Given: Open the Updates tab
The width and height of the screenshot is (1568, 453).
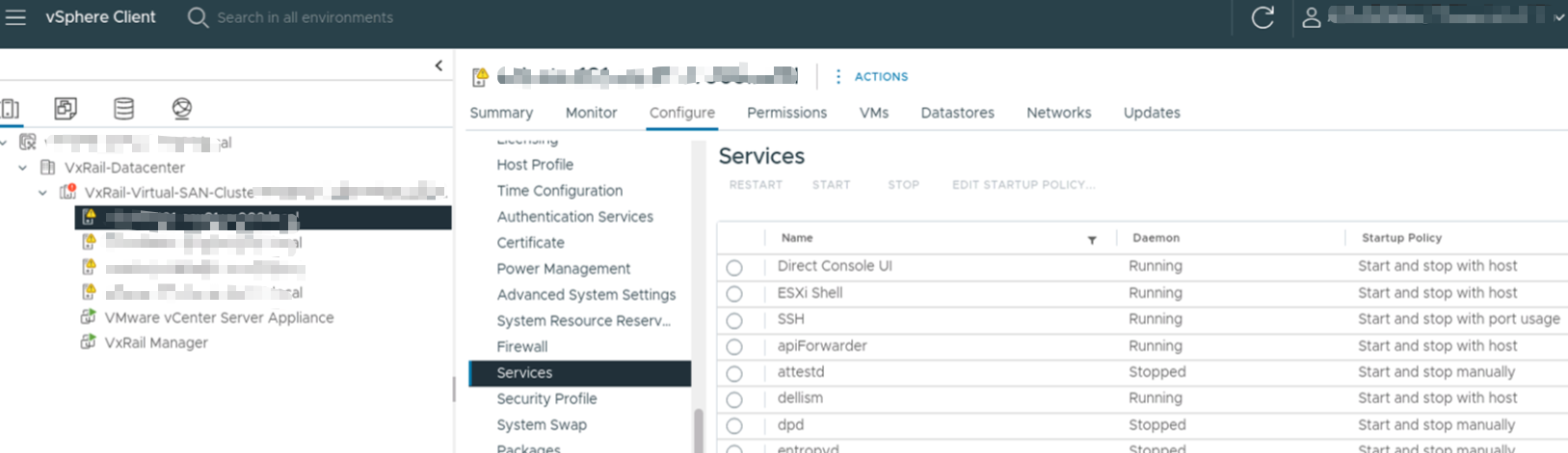Looking at the screenshot, I should (x=1152, y=113).
